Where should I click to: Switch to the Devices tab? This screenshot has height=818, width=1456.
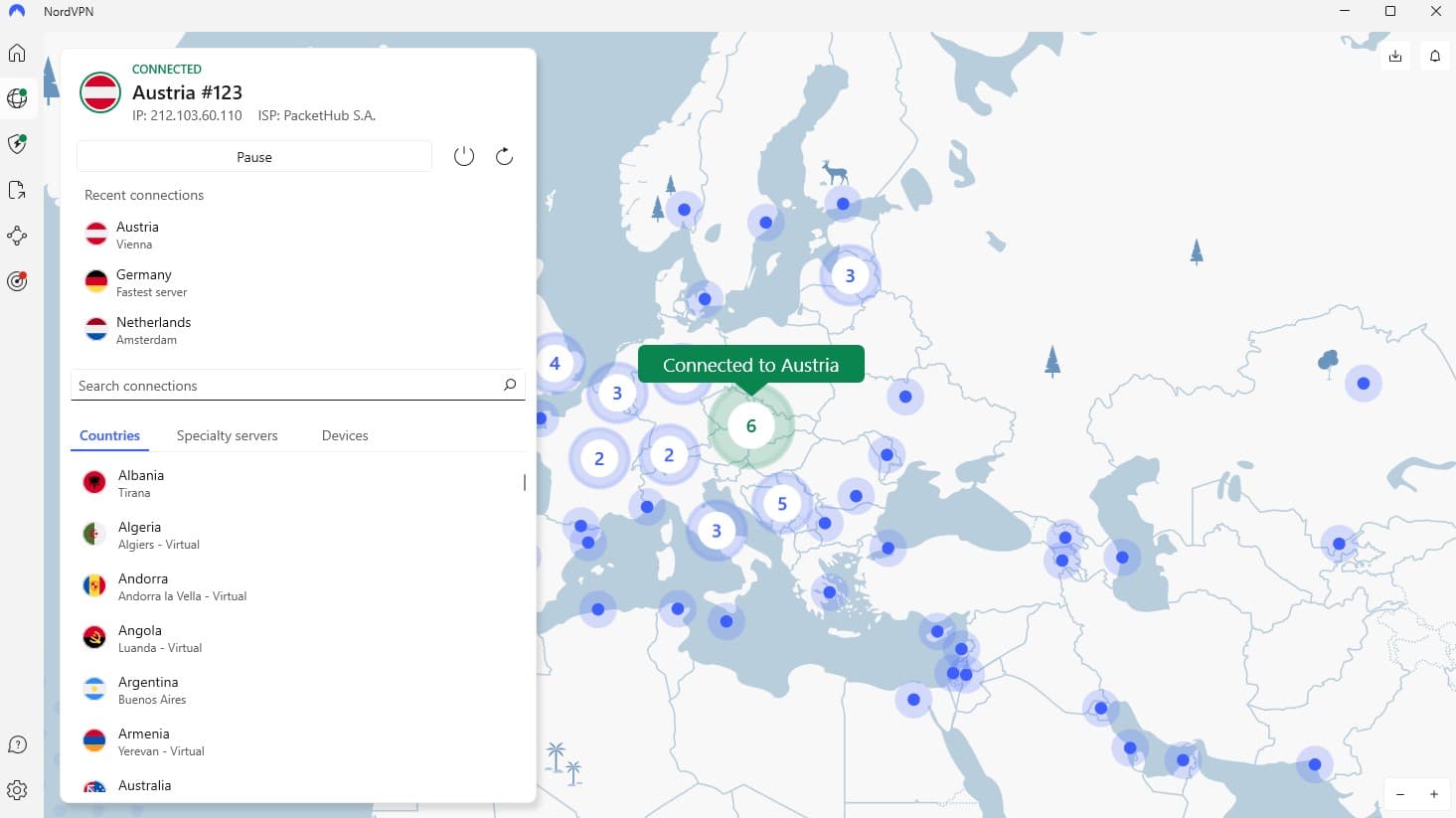tap(345, 435)
